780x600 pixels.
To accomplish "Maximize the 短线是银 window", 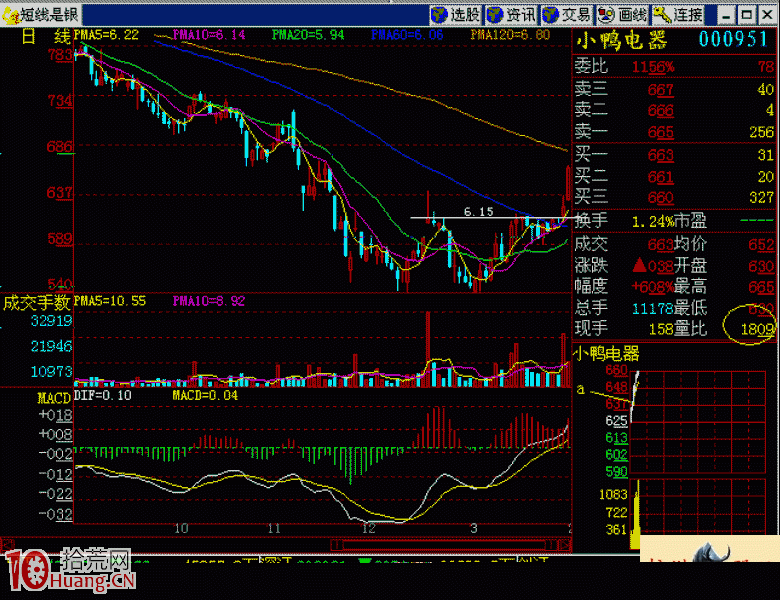I will pos(747,16).
